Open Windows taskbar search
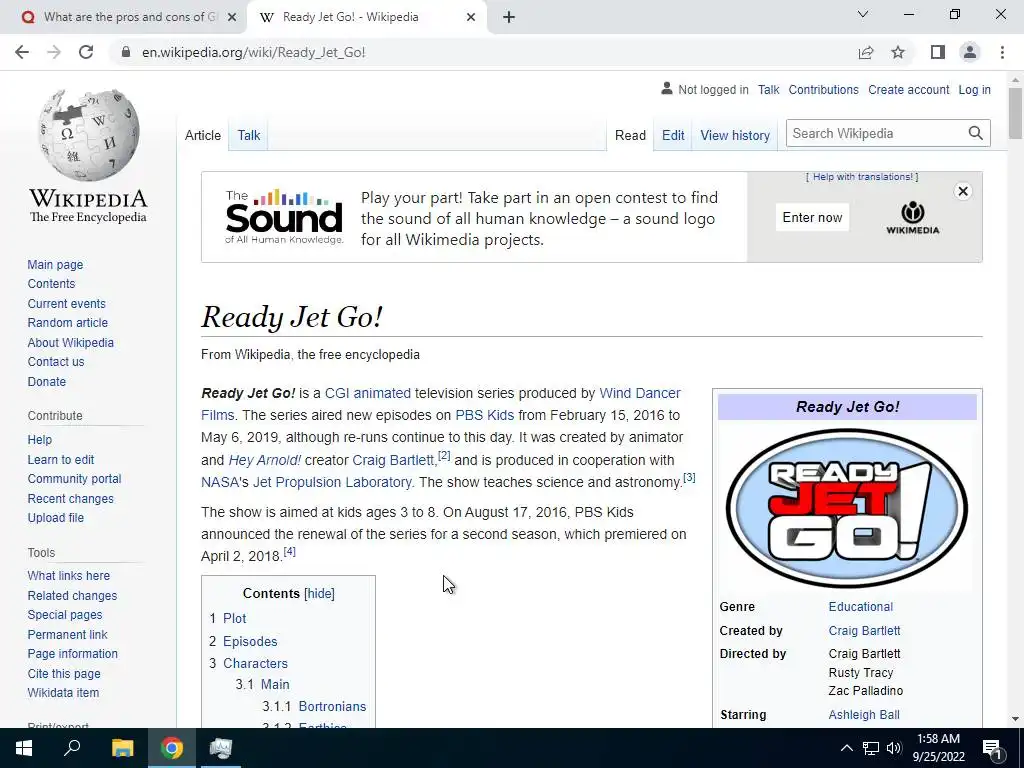 click(72, 748)
